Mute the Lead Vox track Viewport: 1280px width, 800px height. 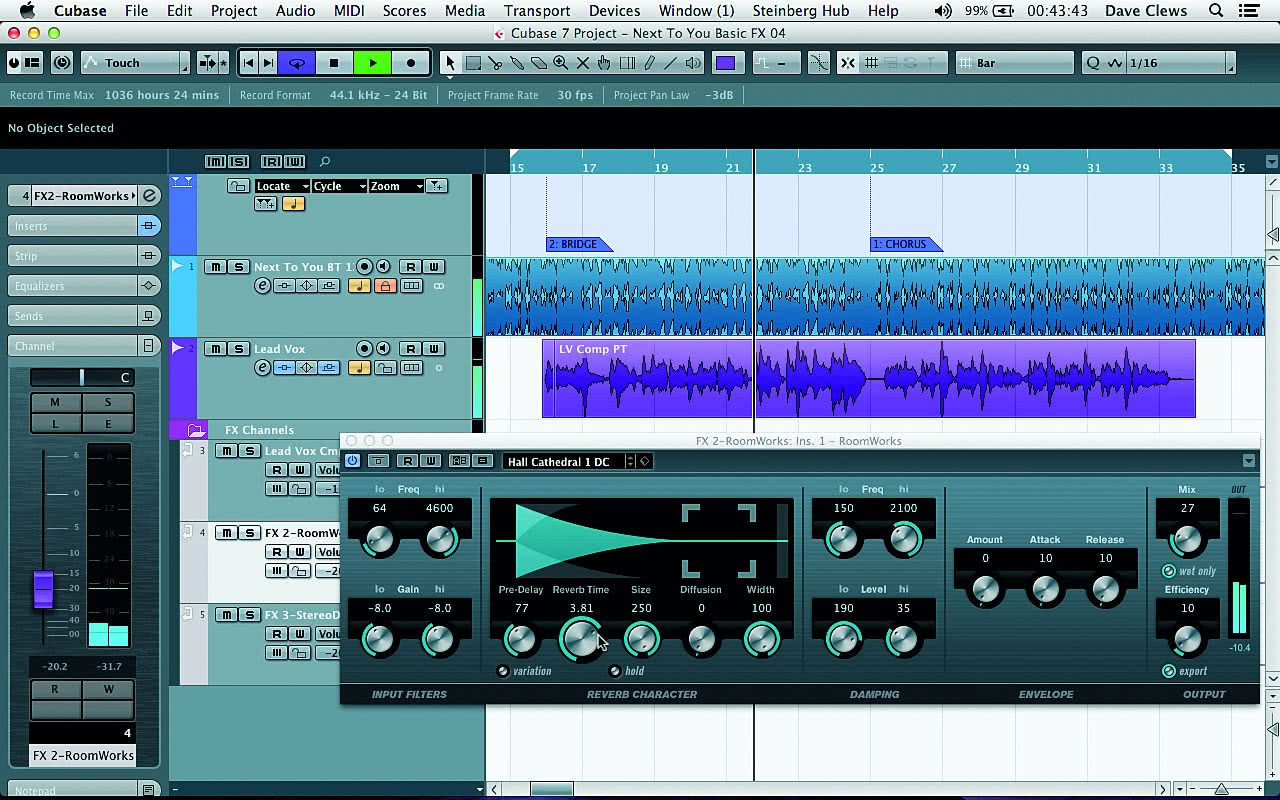point(216,349)
